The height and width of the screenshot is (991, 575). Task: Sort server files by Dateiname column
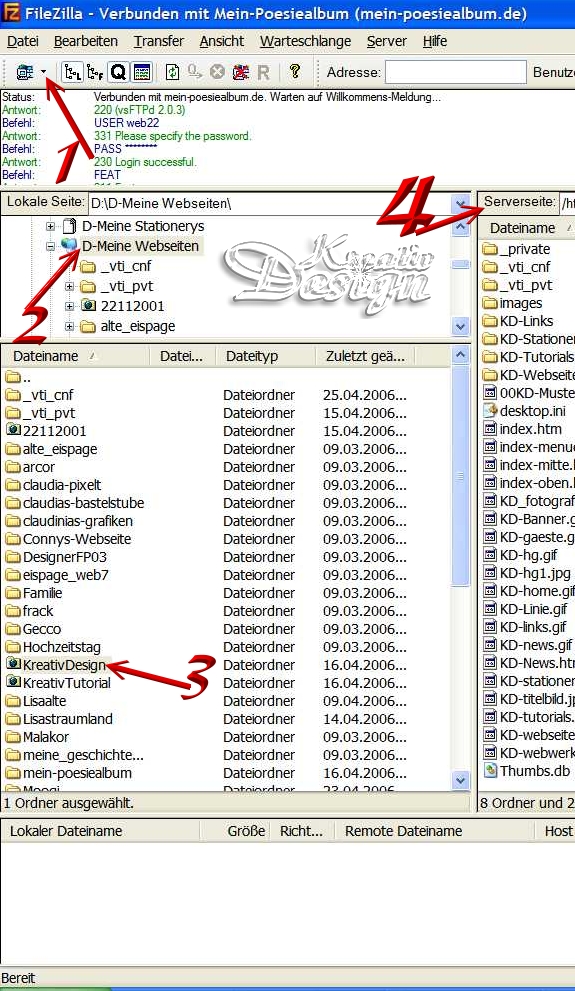click(x=526, y=228)
